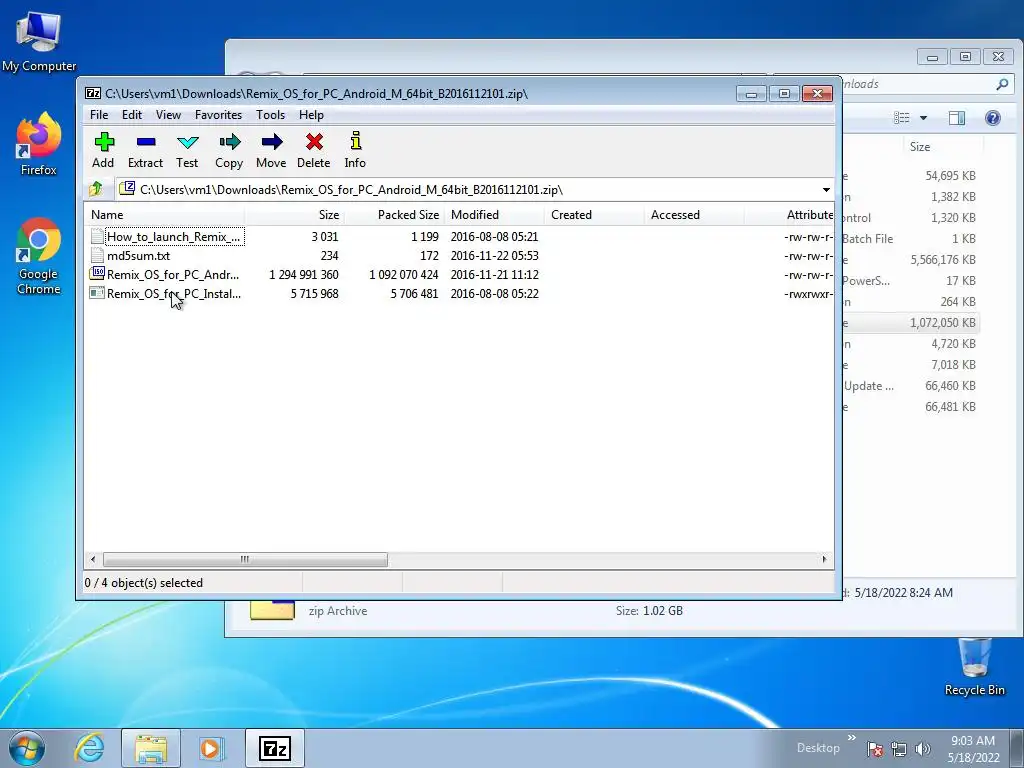
Task: Open Windows Explorer taskbar icon
Action: click(x=151, y=748)
